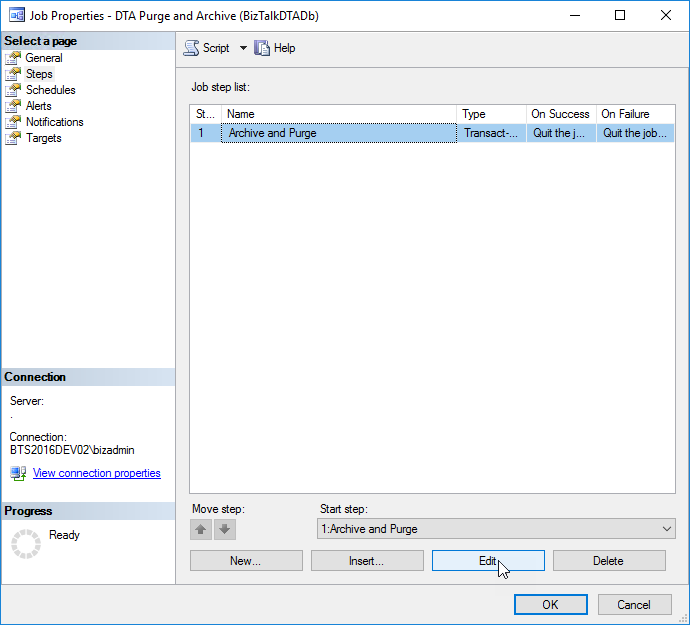Open View connection properties link
690x625 pixels.
tap(97, 473)
